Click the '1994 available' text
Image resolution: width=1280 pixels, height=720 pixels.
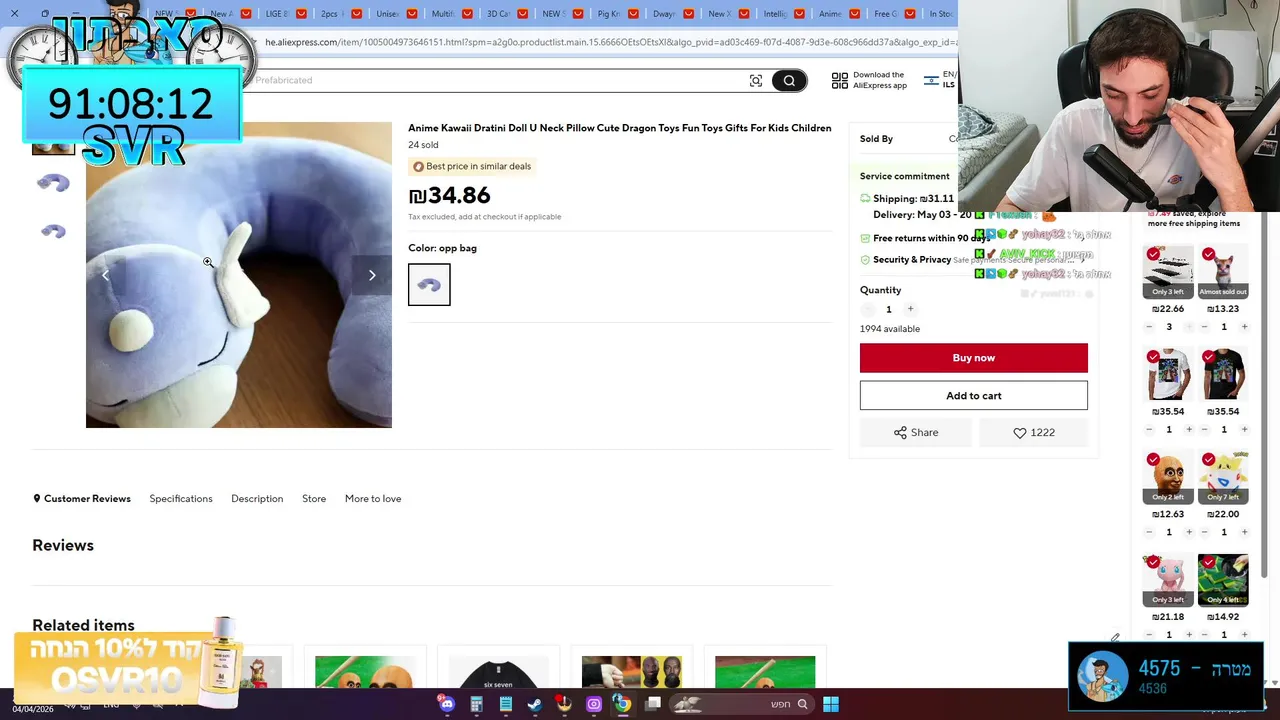pyautogui.click(x=890, y=329)
